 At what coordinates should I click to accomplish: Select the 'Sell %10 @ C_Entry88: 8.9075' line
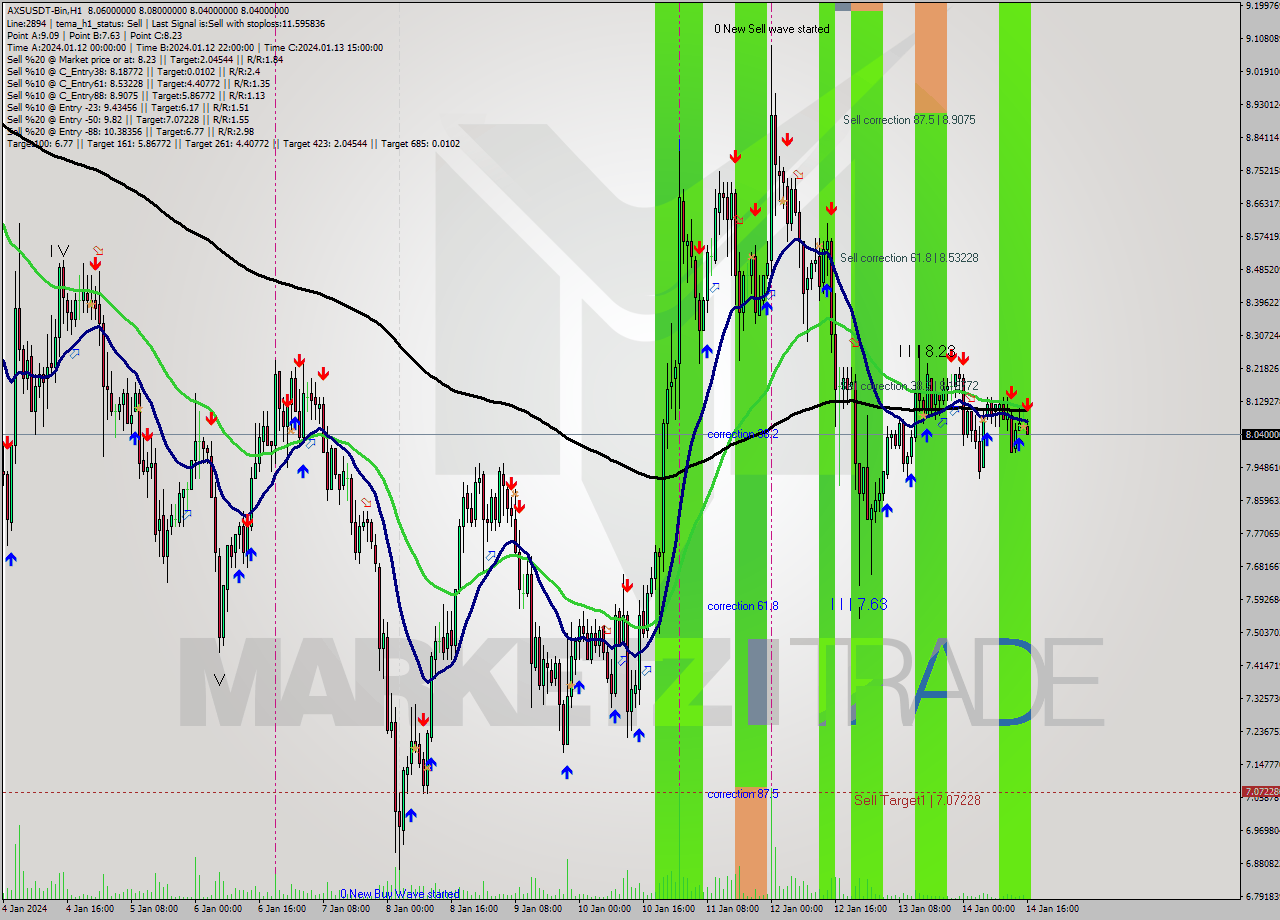pos(135,95)
